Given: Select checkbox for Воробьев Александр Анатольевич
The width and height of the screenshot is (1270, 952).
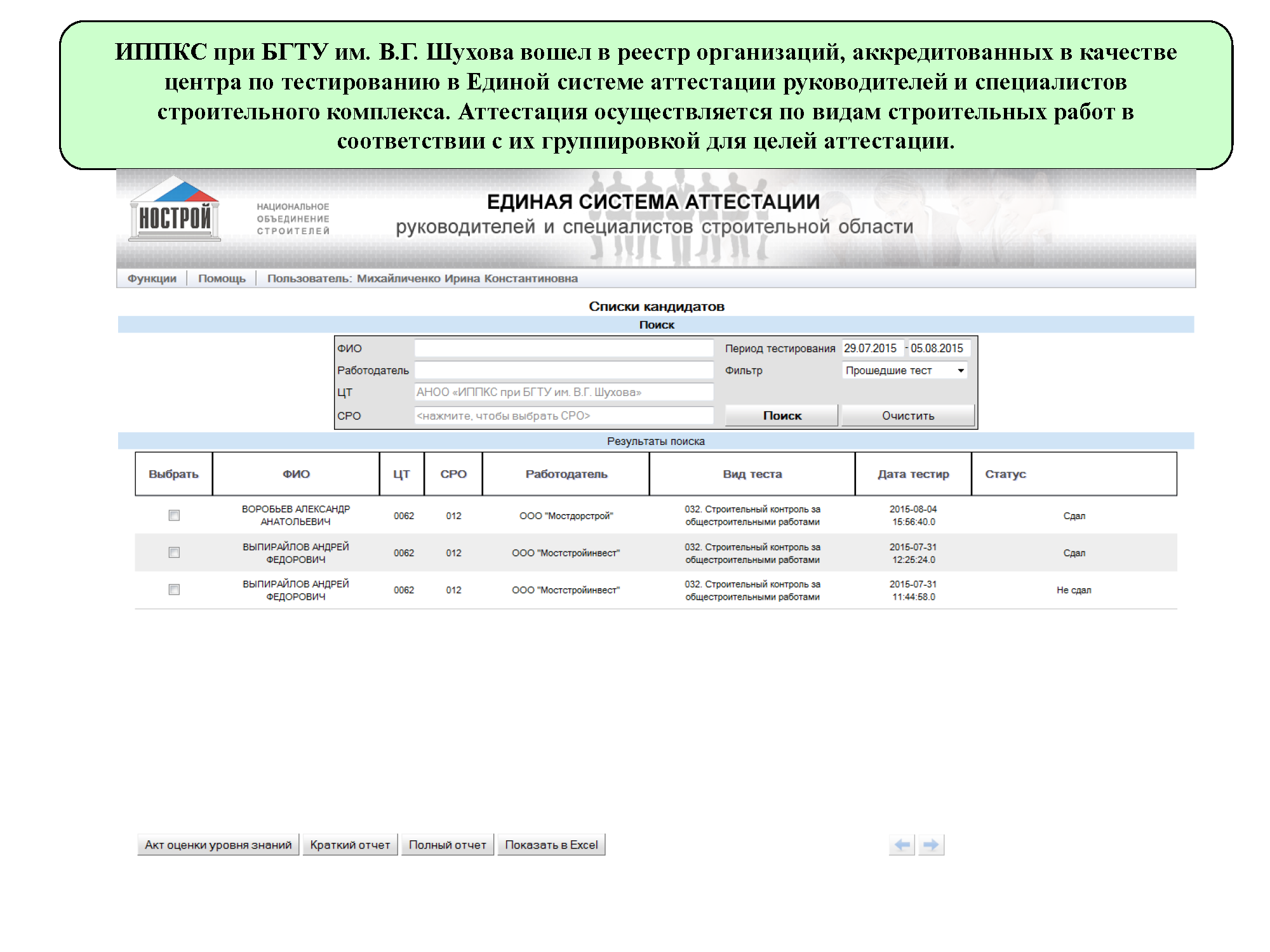Looking at the screenshot, I should pyautogui.click(x=174, y=515).
